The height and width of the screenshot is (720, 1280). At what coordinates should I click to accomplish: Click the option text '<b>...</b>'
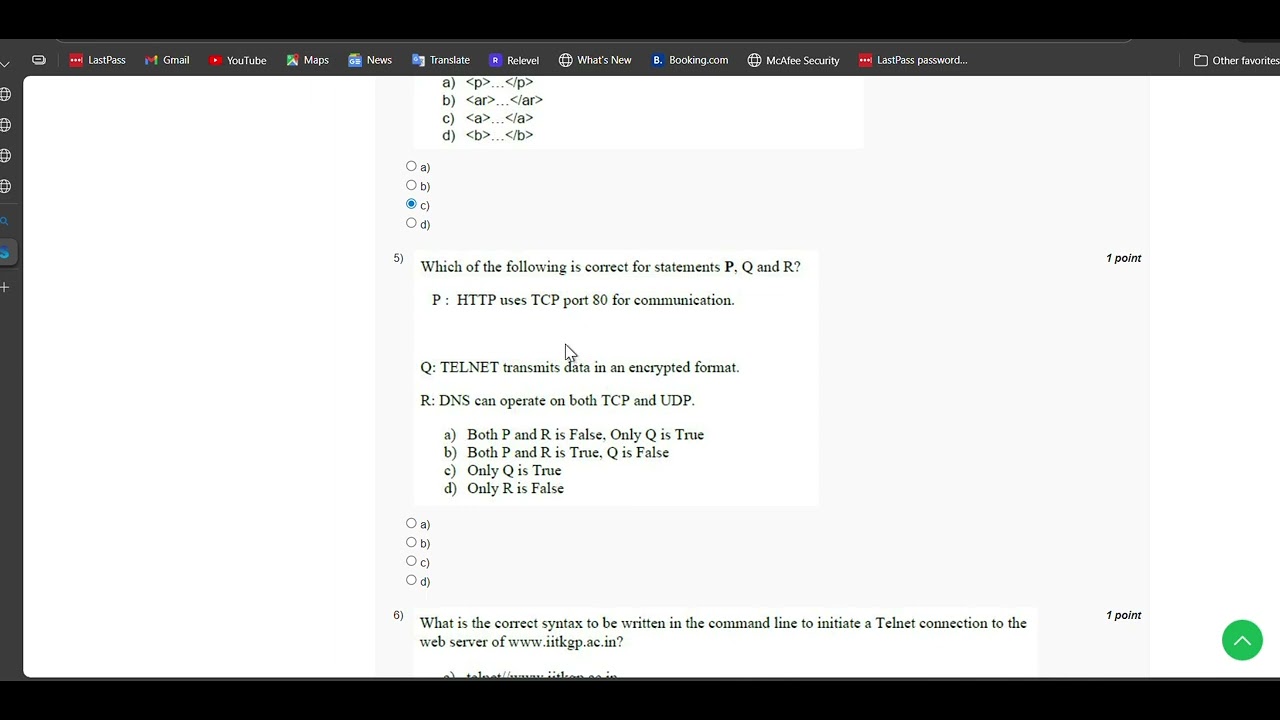(499, 135)
